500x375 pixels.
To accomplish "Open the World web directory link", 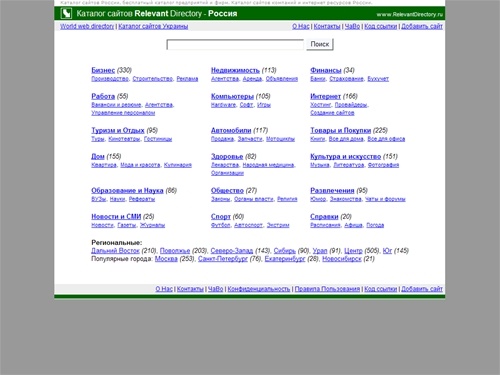I will coord(87,26).
